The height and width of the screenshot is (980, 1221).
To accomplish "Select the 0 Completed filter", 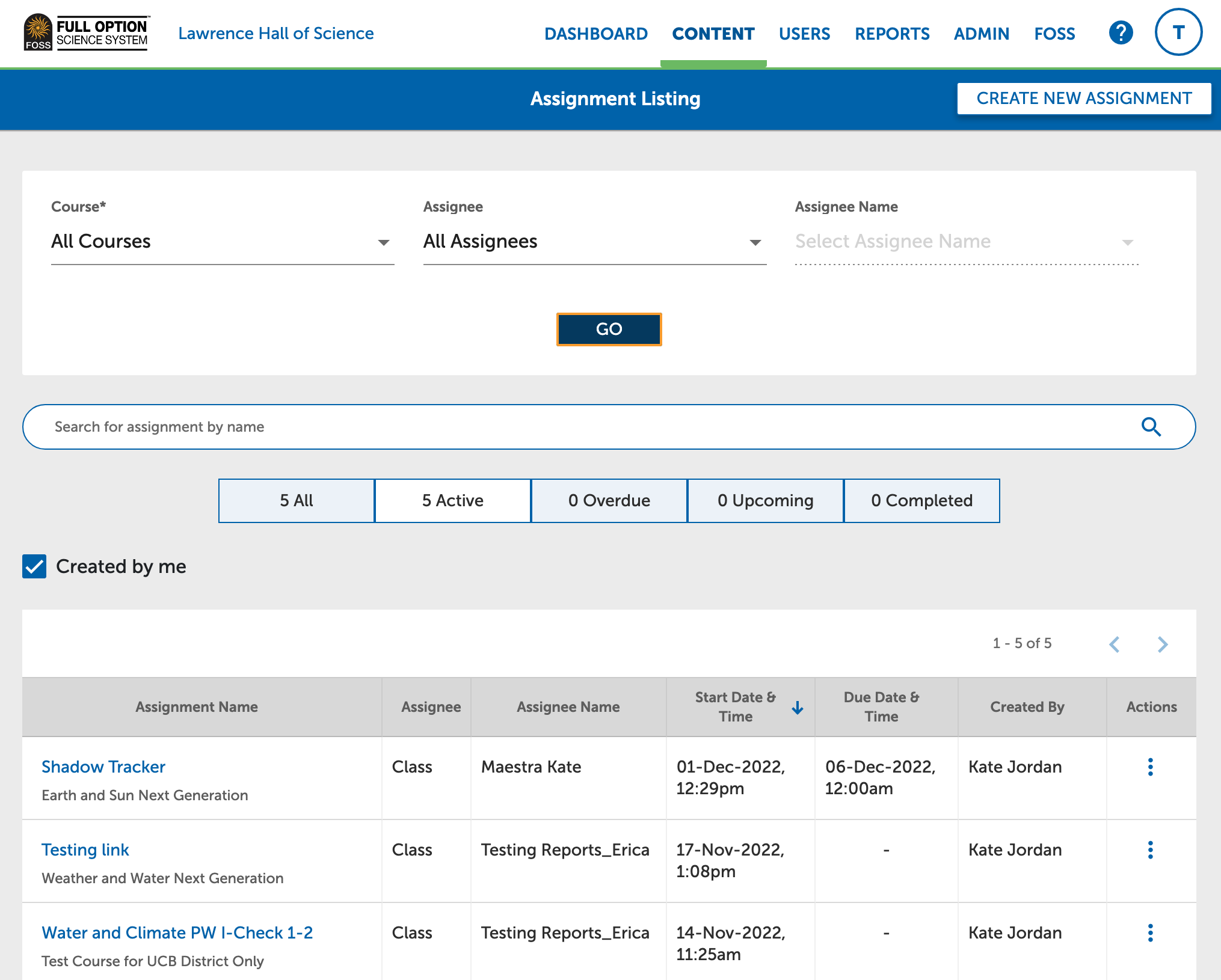I will [x=921, y=500].
